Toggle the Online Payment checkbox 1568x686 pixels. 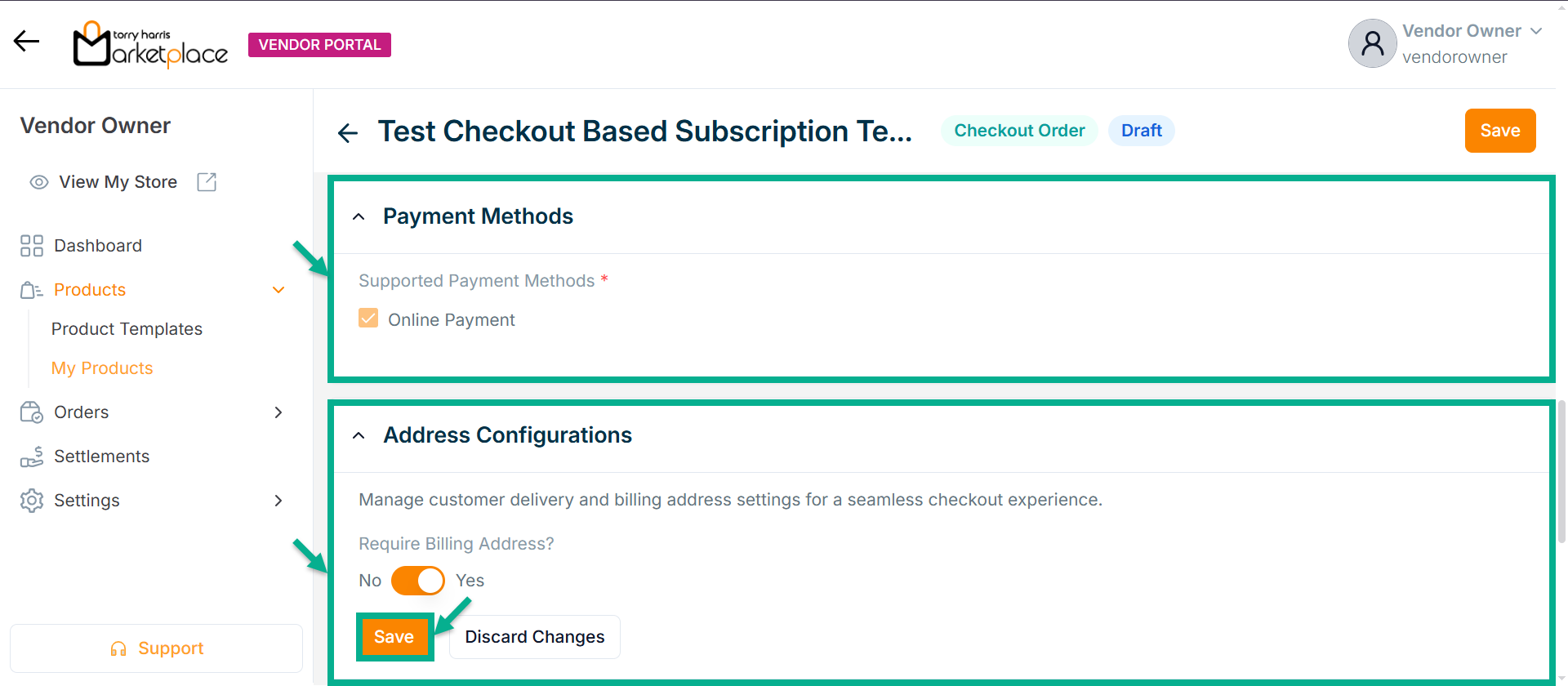click(368, 318)
